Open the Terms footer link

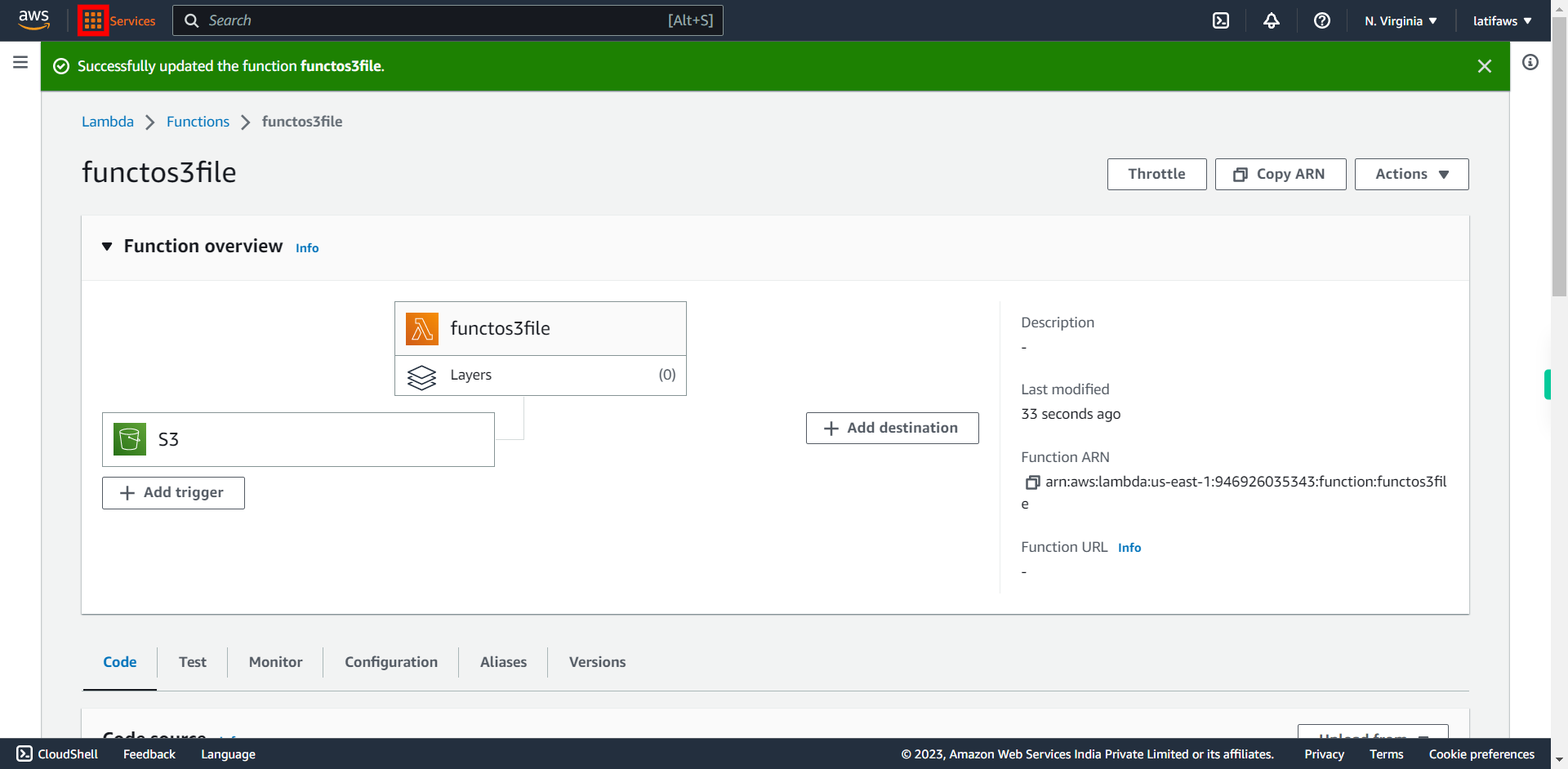(x=1387, y=754)
